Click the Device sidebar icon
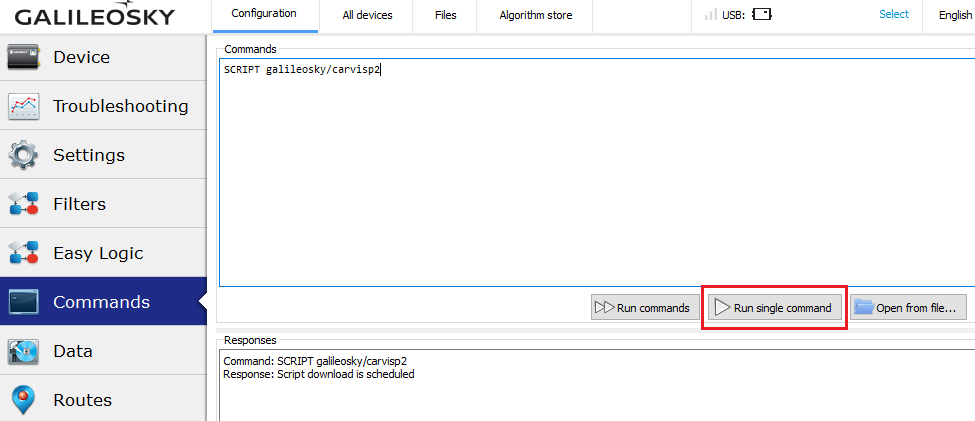This screenshot has width=975, height=421. (x=23, y=57)
